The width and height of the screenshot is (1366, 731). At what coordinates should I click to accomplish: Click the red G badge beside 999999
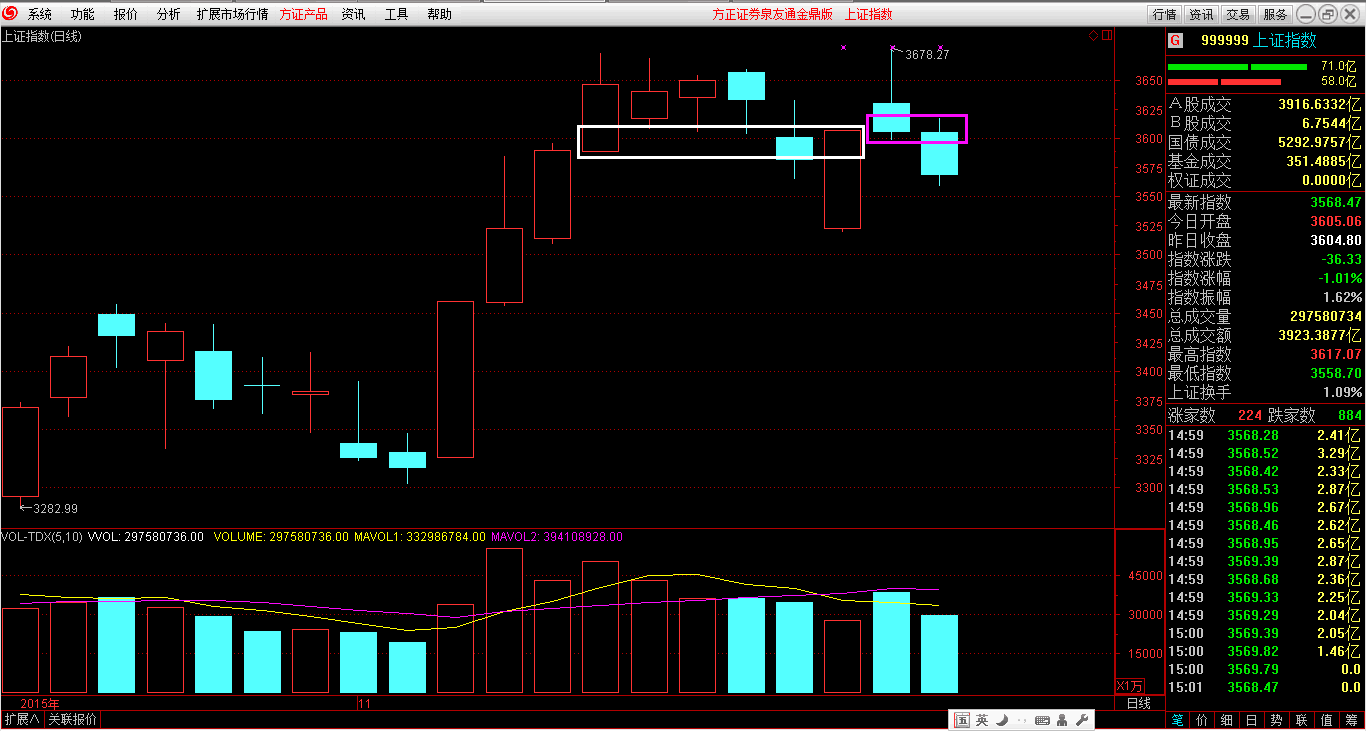(x=1175, y=41)
